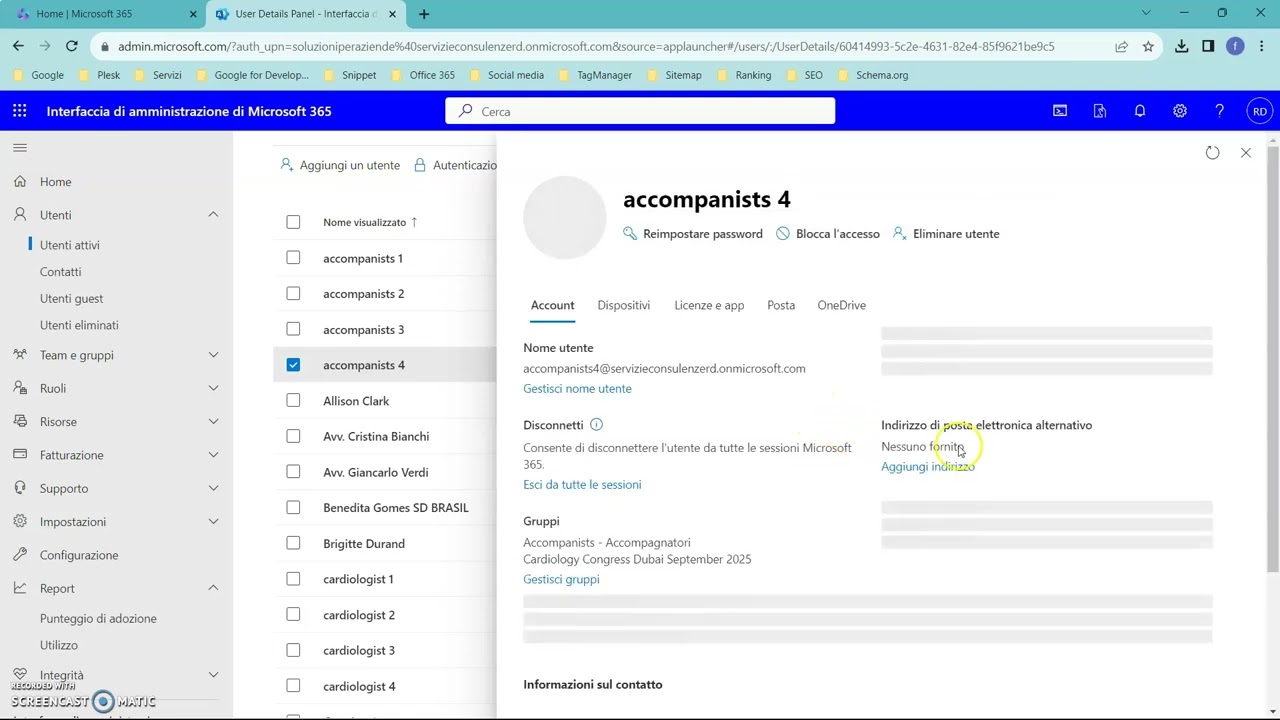Click Esci da tutte le sessioni
Viewport: 1280px width, 720px height.
point(582,485)
